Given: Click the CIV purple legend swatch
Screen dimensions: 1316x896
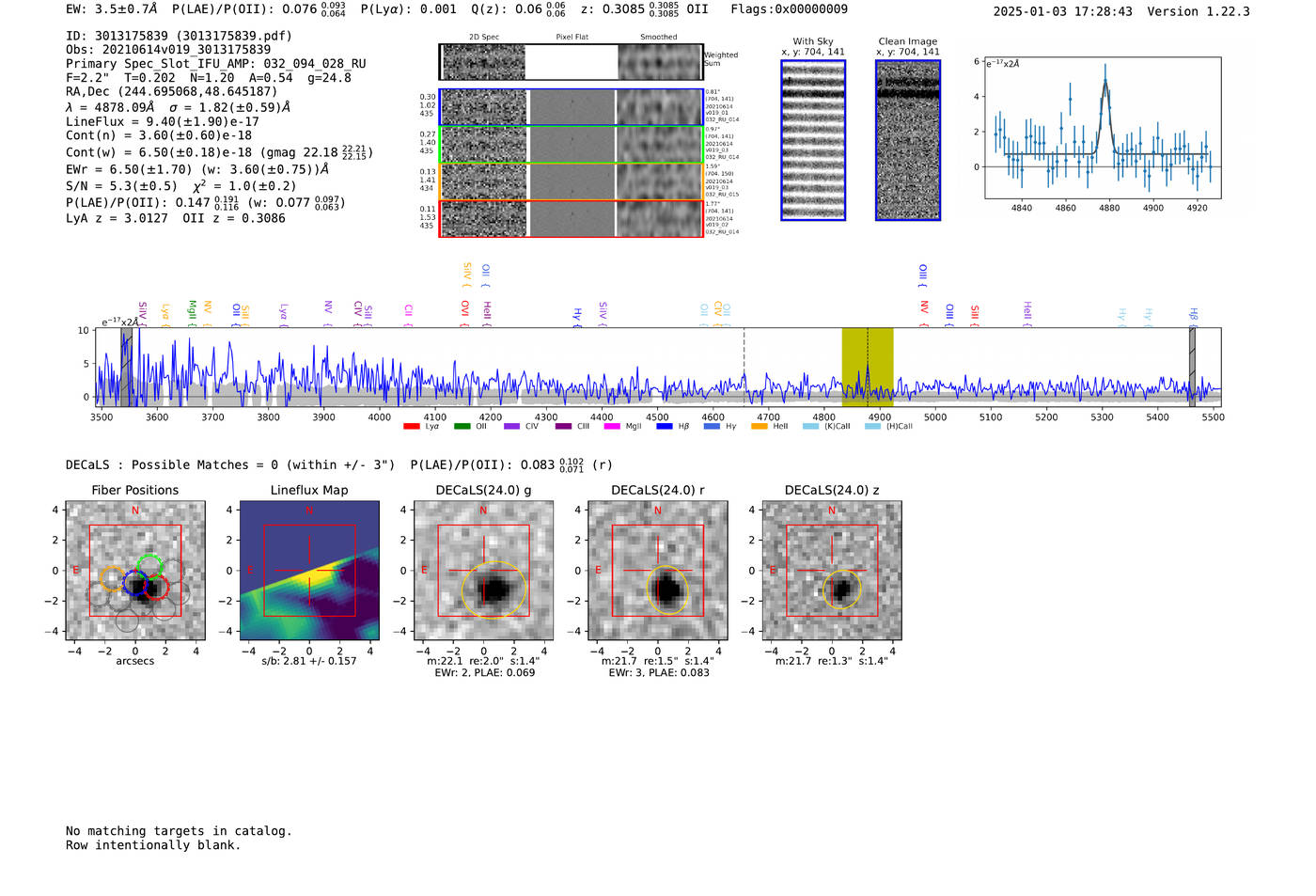Looking at the screenshot, I should 511,427.
